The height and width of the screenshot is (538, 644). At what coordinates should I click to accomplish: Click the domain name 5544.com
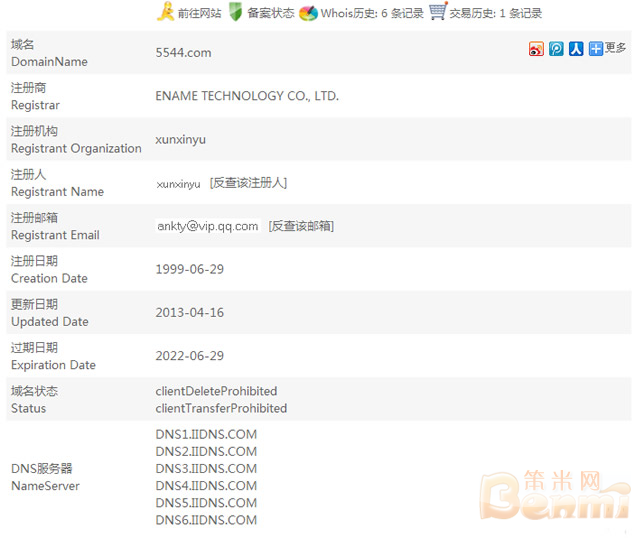[x=184, y=53]
